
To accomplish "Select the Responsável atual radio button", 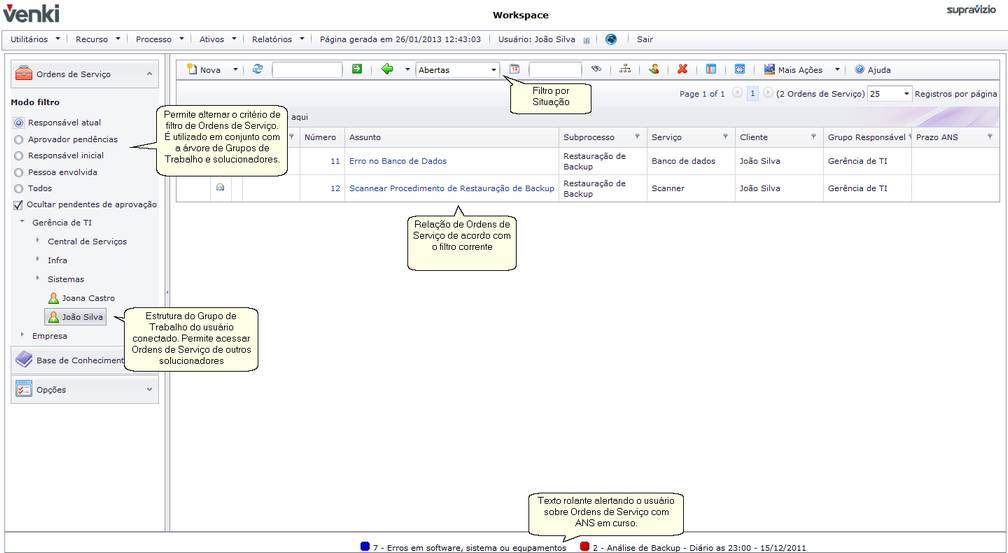I will (x=19, y=122).
